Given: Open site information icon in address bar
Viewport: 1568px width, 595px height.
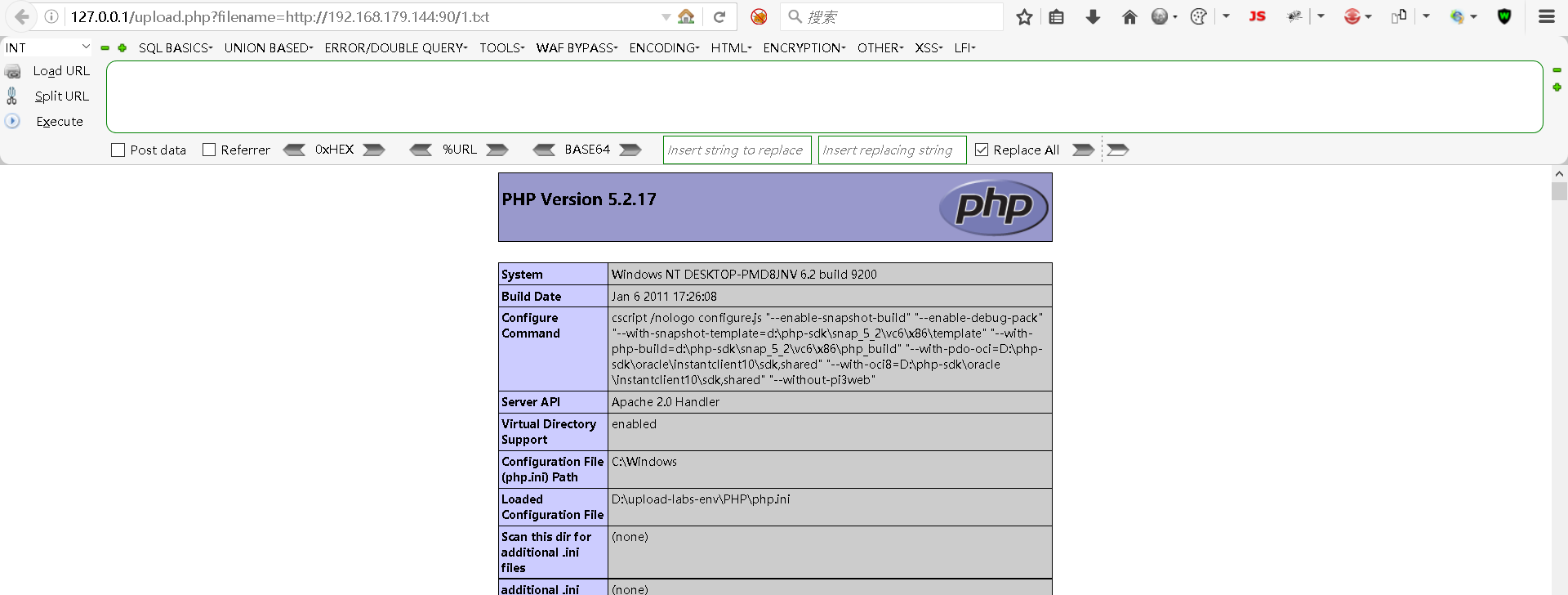Looking at the screenshot, I should coord(51,16).
